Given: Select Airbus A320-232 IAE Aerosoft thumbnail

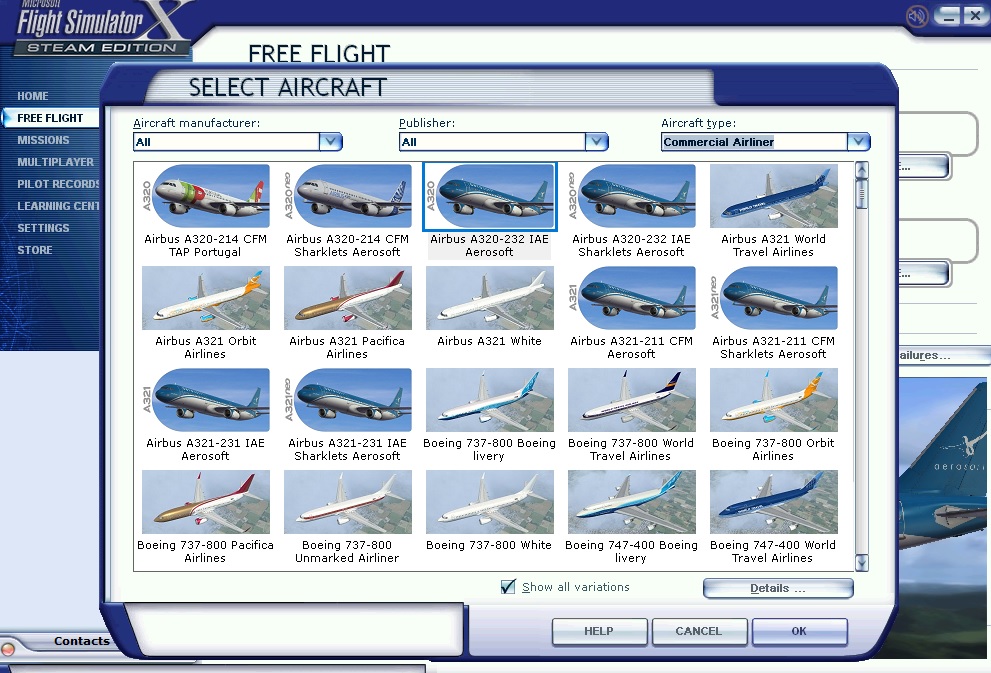Looking at the screenshot, I should [x=490, y=196].
